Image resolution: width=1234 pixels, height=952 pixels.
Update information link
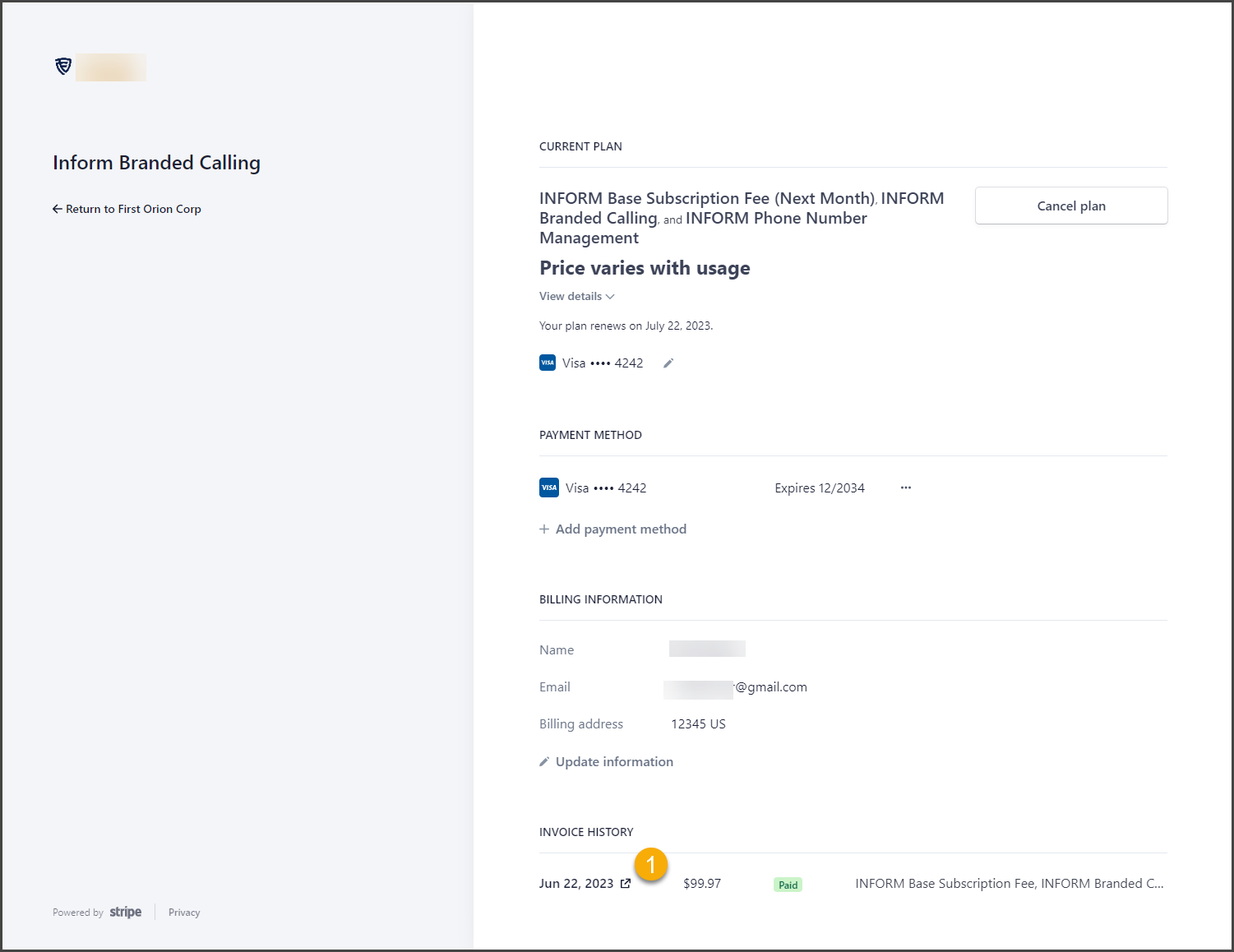606,762
